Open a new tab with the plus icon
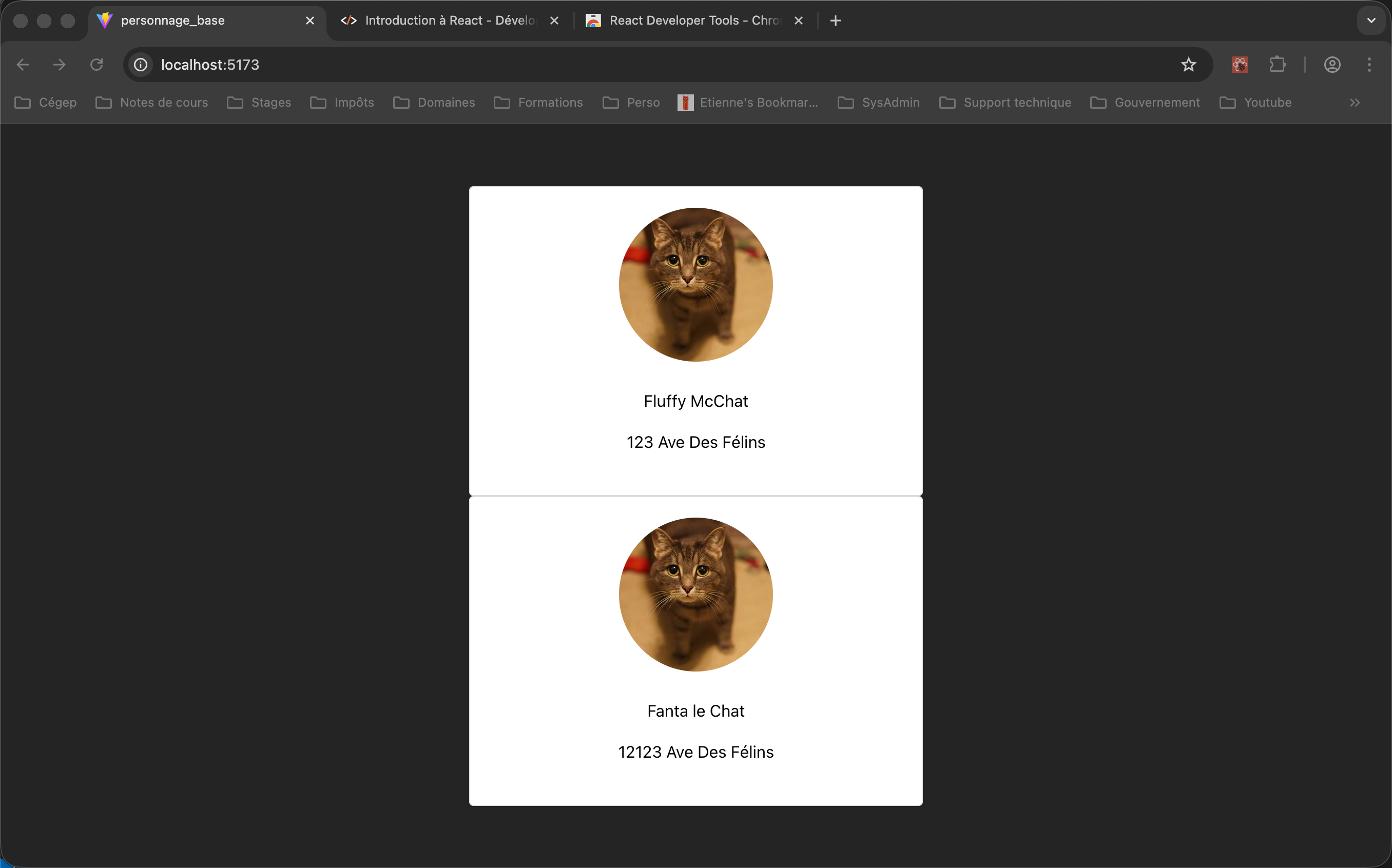 click(x=835, y=20)
